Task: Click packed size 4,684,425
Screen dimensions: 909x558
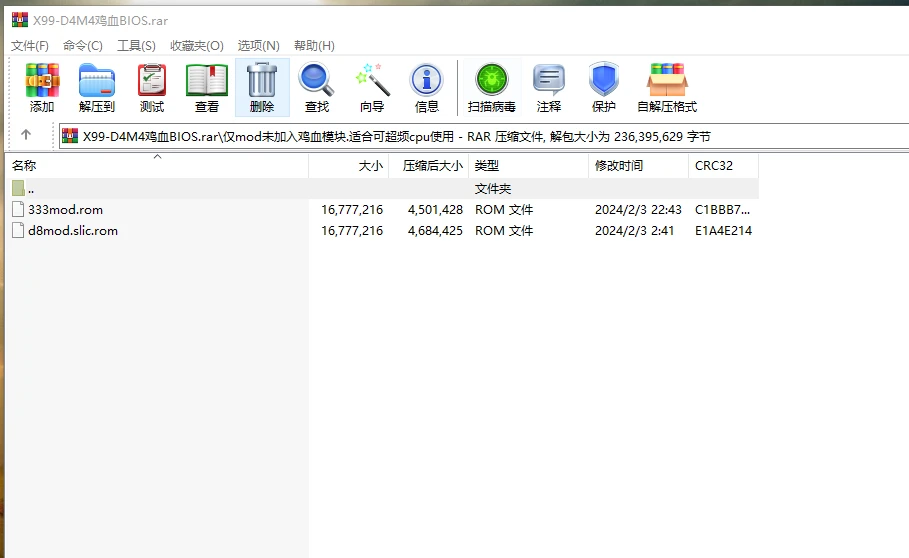Action: [x=435, y=231]
